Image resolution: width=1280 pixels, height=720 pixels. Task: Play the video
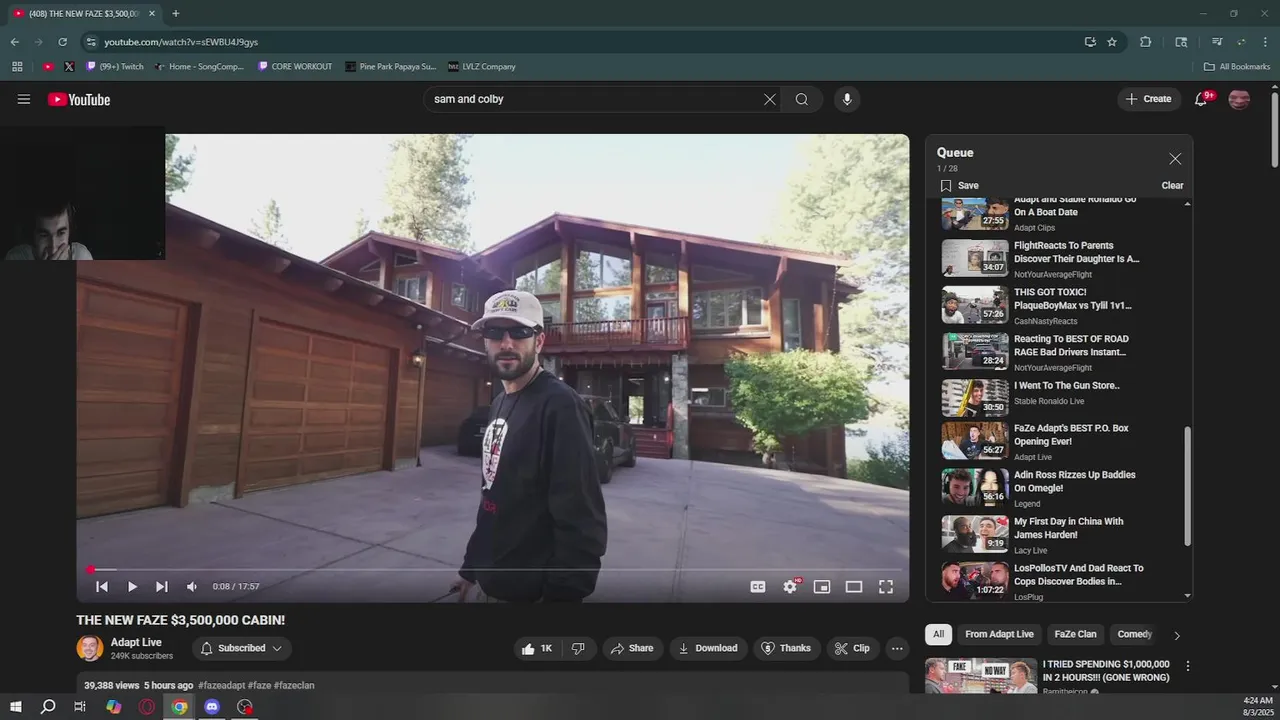(132, 587)
